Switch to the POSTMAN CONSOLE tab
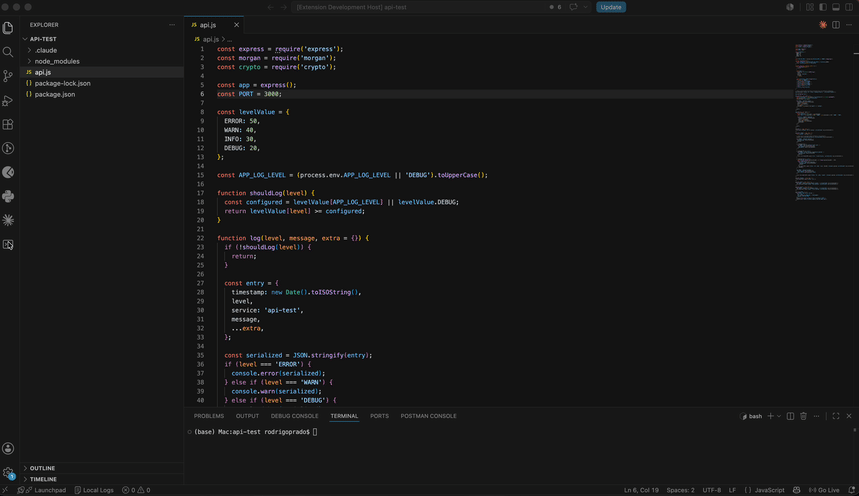859x496 pixels. (x=428, y=416)
